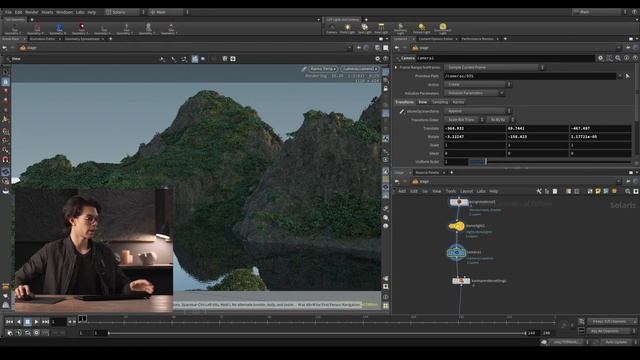Click the playback range slider bar
640x360 pixels.
[x=317, y=333]
